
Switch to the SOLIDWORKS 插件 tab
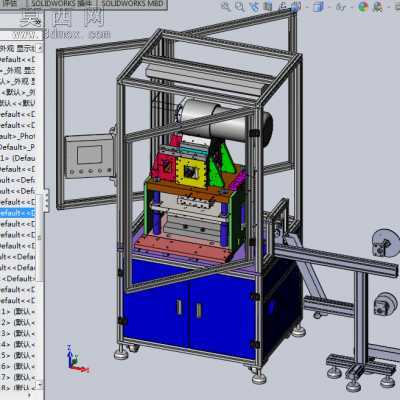point(63,4)
